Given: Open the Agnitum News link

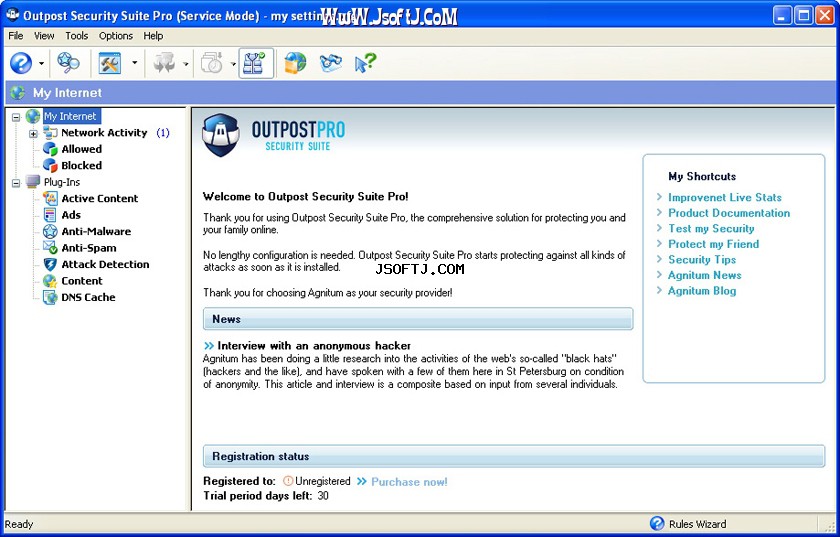Looking at the screenshot, I should coord(704,275).
